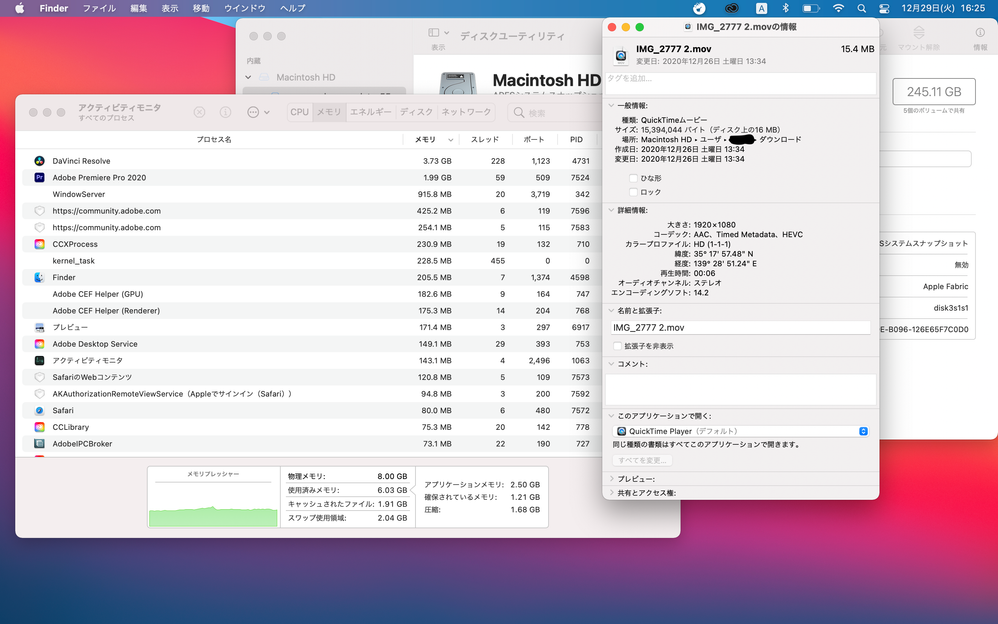Click the DaVinci Resolve process icon
The height and width of the screenshot is (624, 998).
[39, 161]
